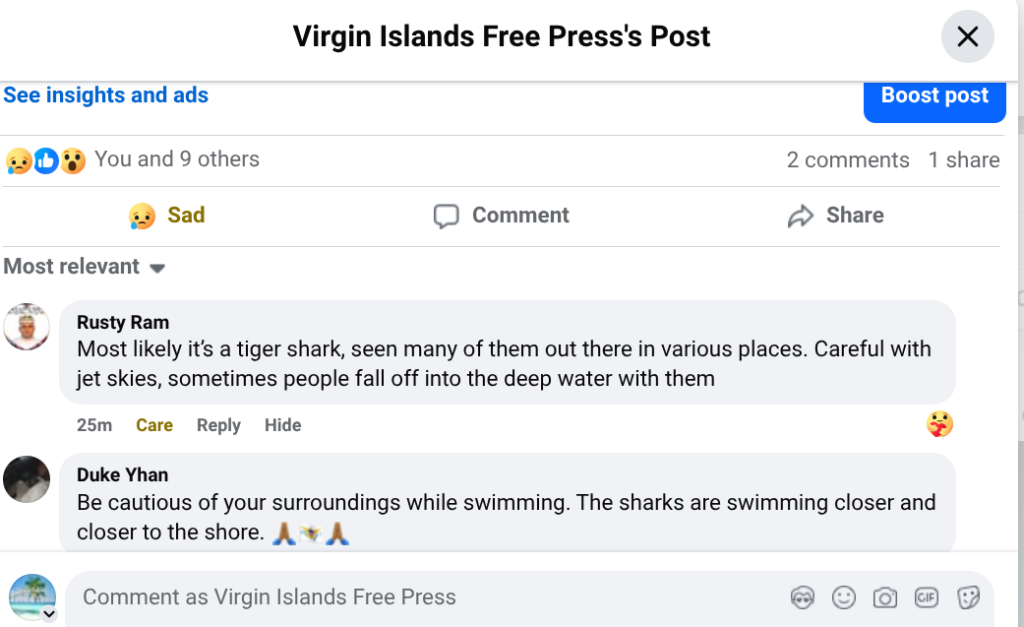
Task: View the 2 comments count
Action: coord(847,160)
